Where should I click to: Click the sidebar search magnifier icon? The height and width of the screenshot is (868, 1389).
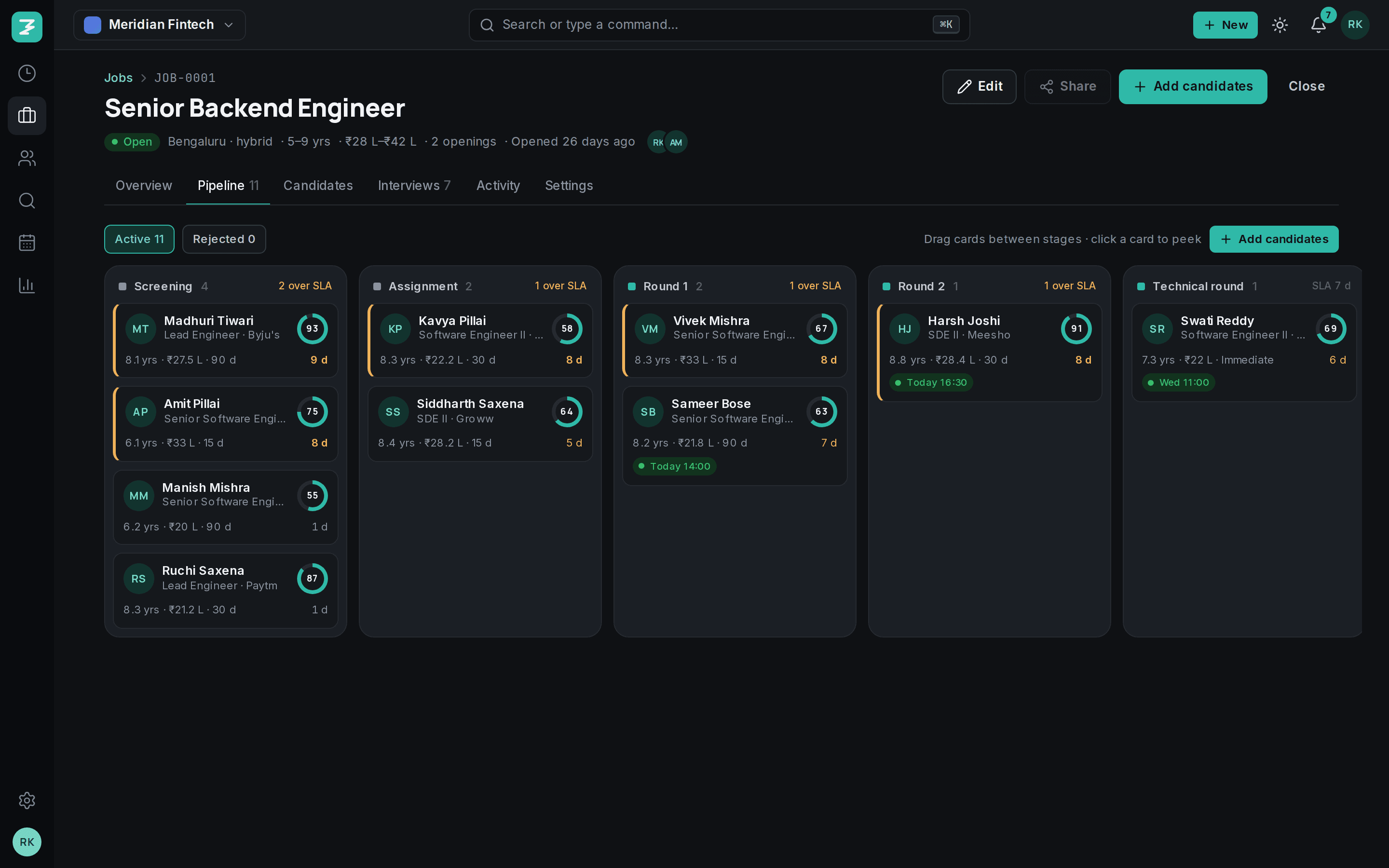click(27, 200)
